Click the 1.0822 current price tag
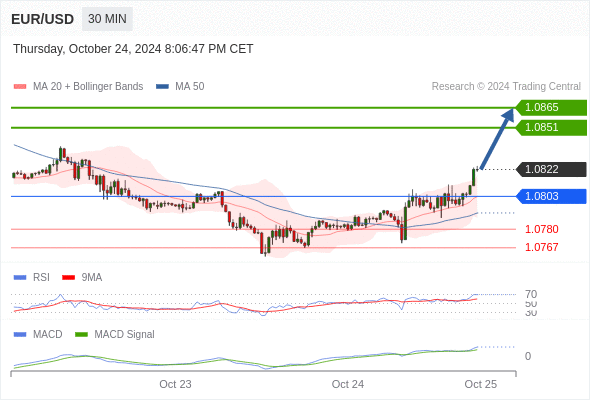 click(551, 169)
